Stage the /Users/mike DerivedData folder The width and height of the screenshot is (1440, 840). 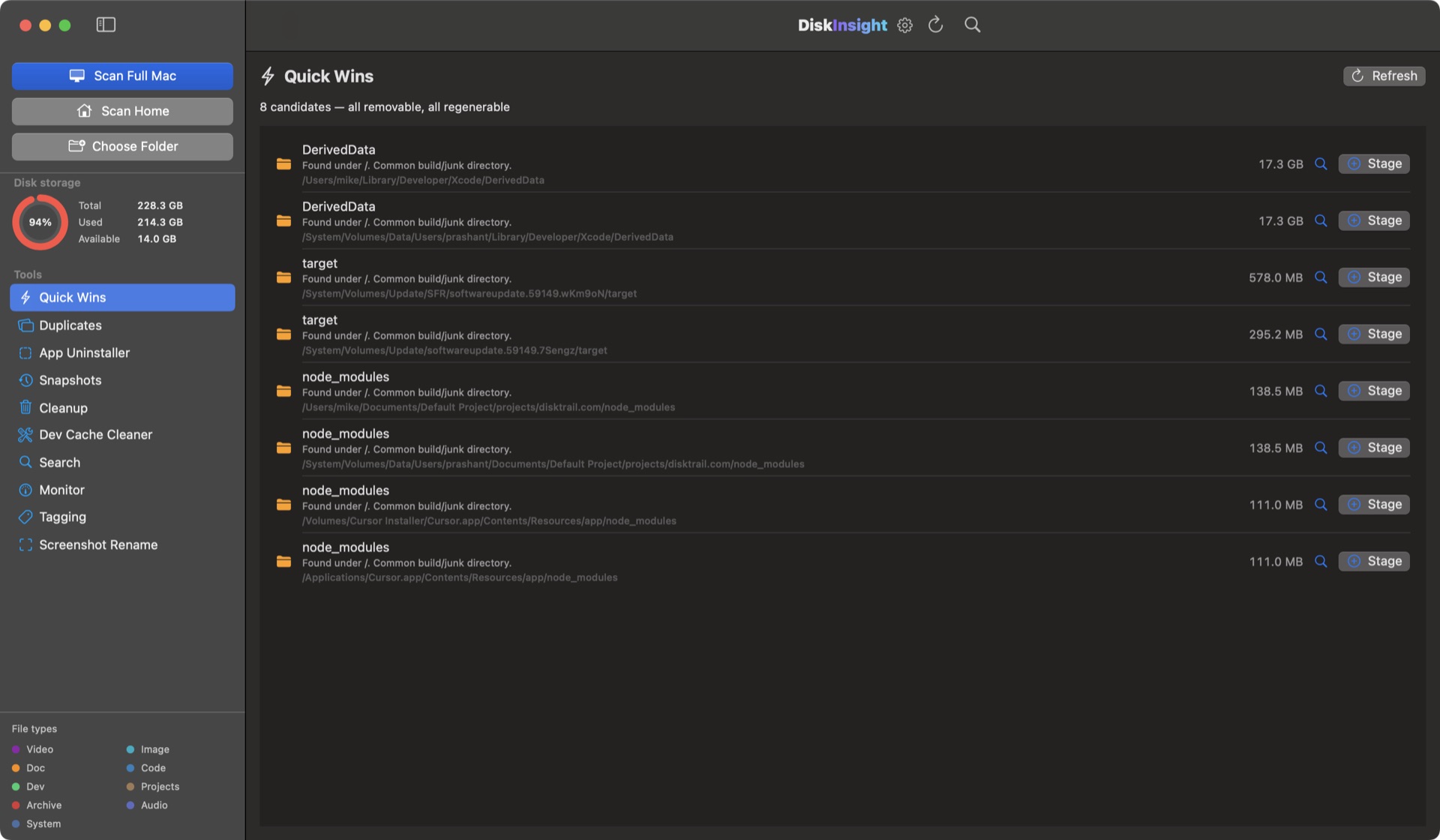tap(1374, 163)
